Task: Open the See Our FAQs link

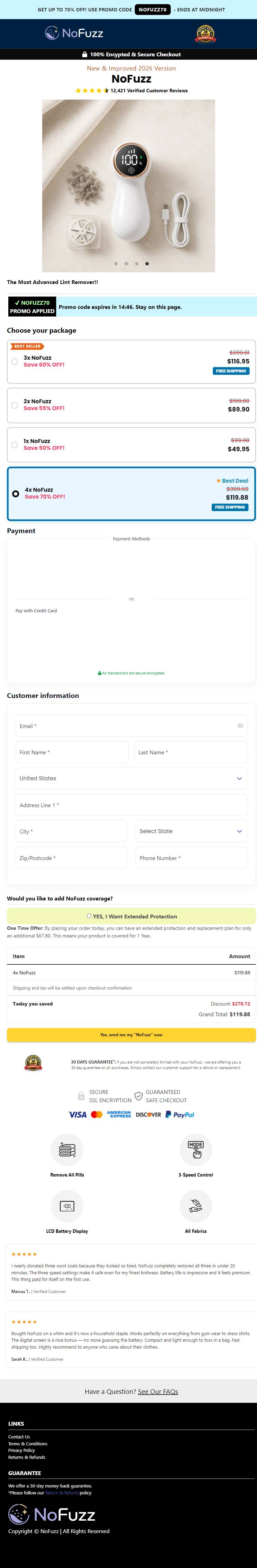Action: click(158, 1391)
